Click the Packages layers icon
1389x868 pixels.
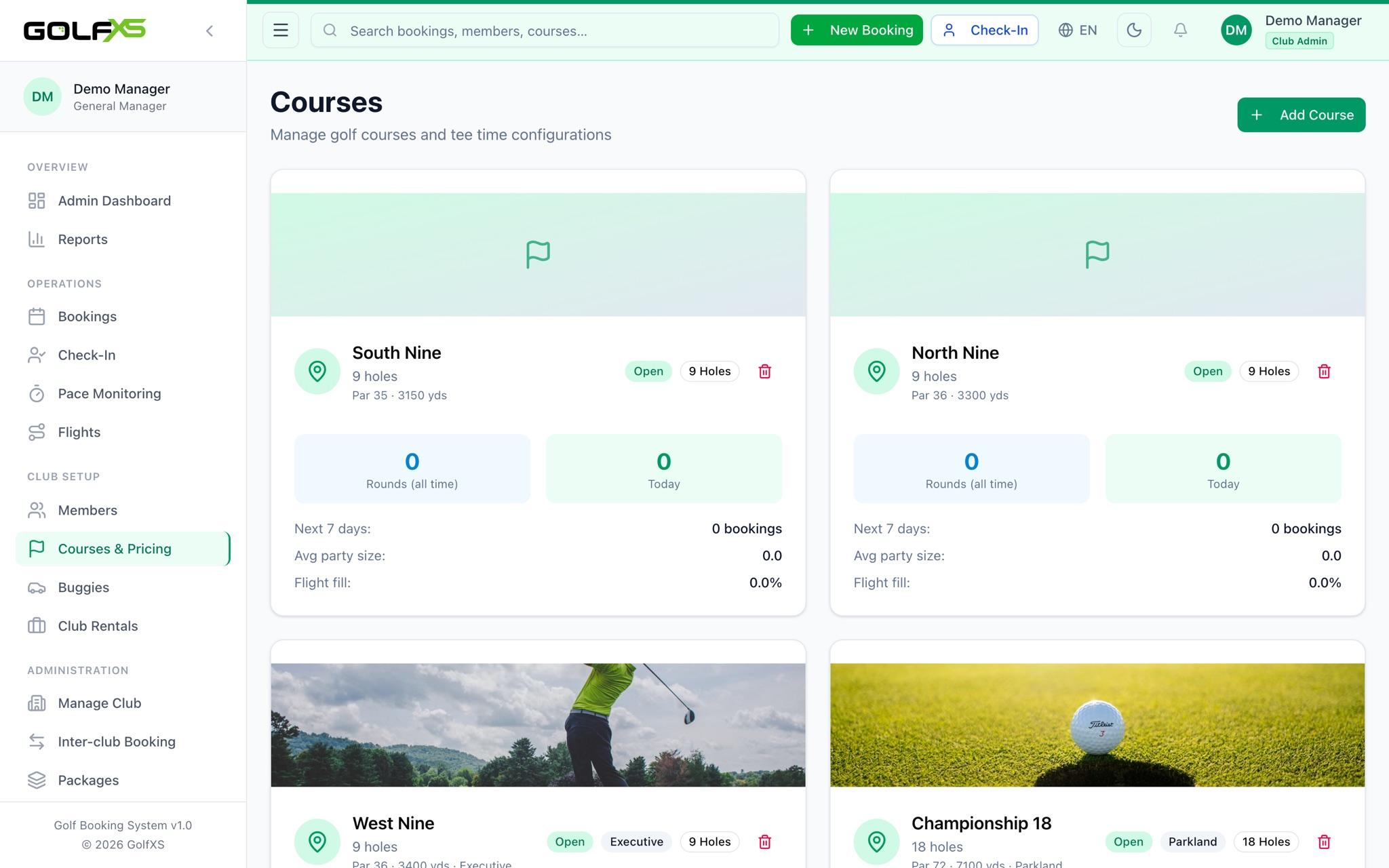coord(37,781)
